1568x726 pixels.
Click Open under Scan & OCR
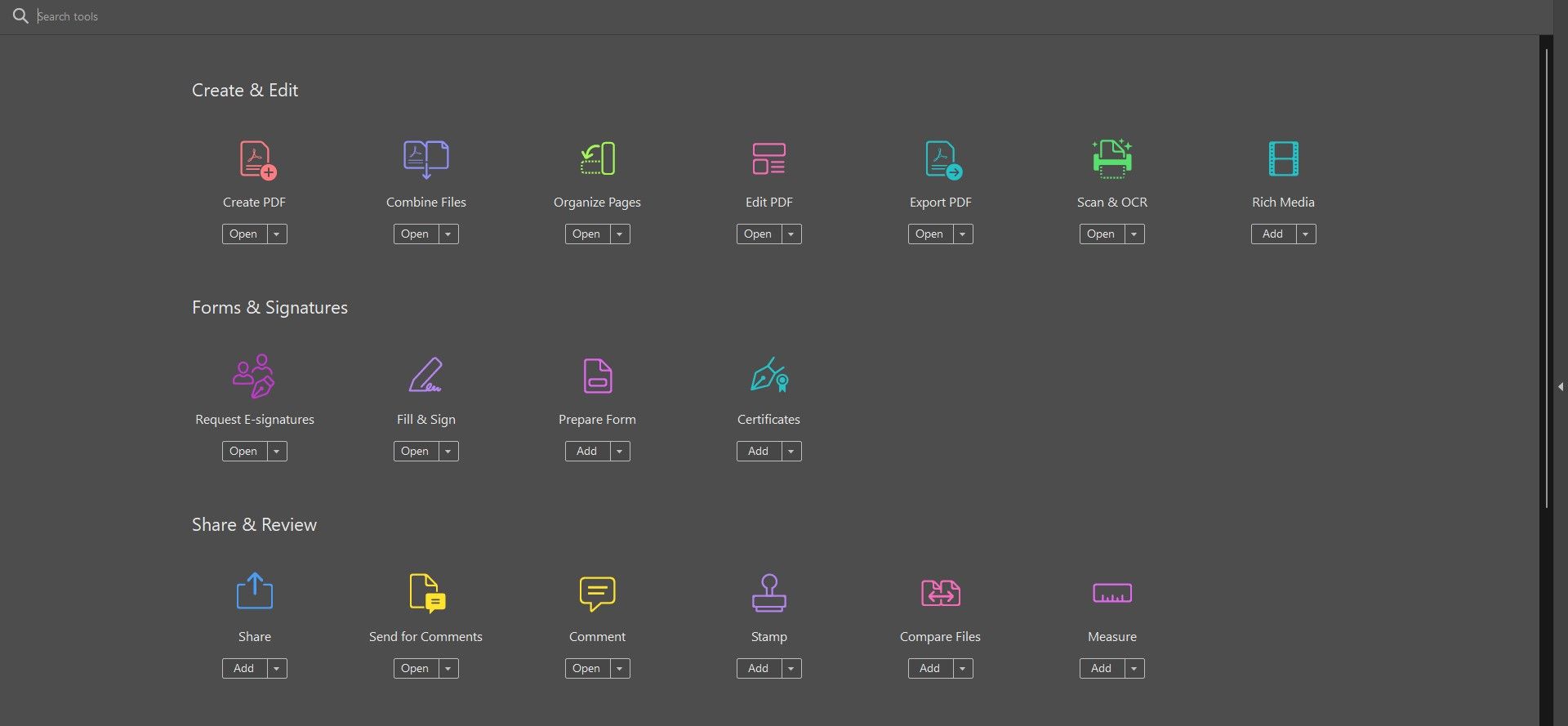(x=1102, y=234)
